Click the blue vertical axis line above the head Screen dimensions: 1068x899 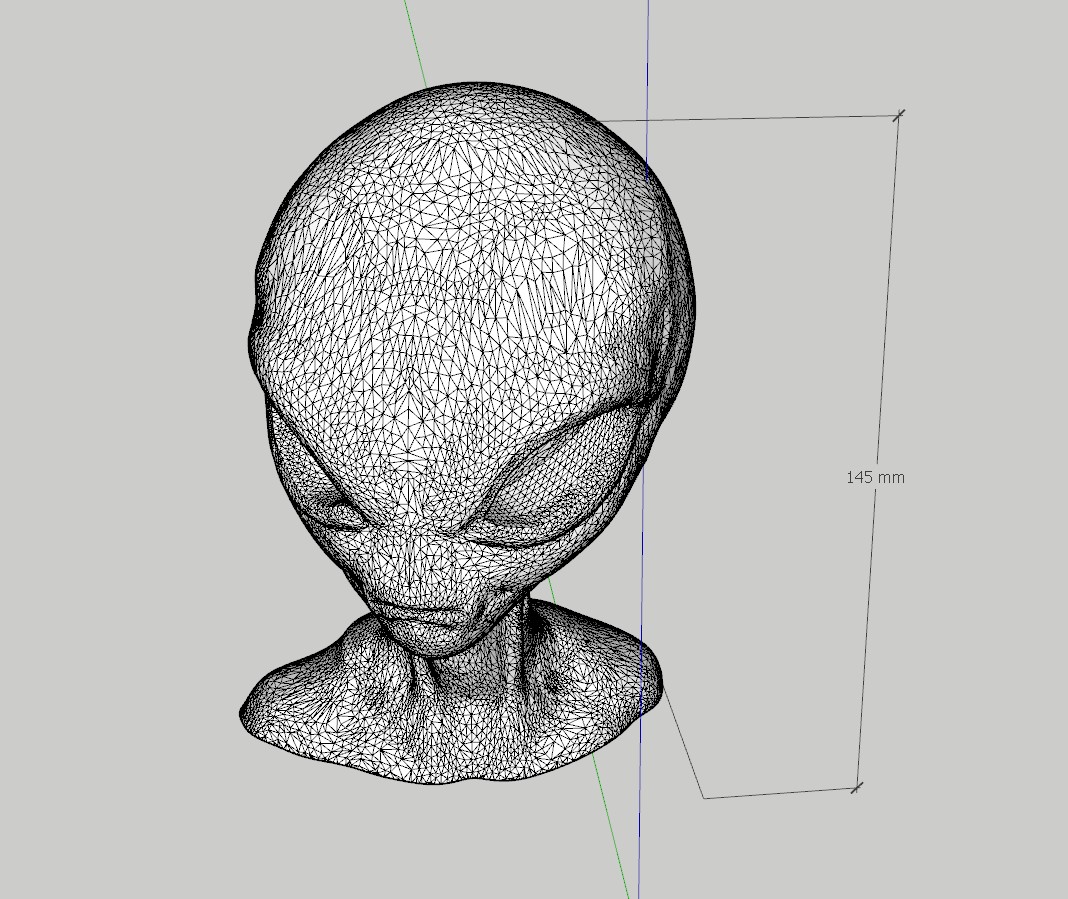point(647,50)
